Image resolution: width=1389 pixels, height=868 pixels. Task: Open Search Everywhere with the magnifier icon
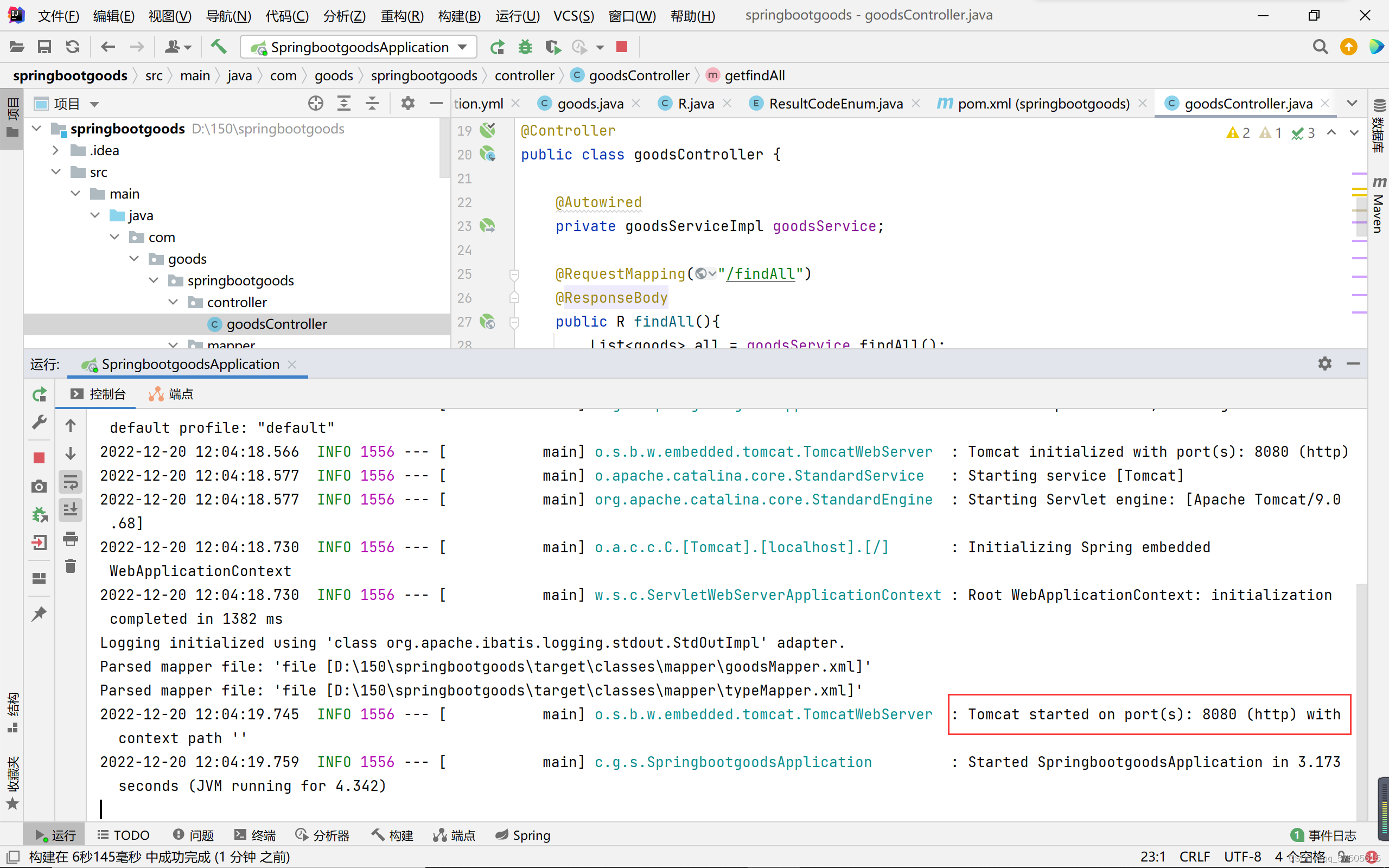[1320, 47]
